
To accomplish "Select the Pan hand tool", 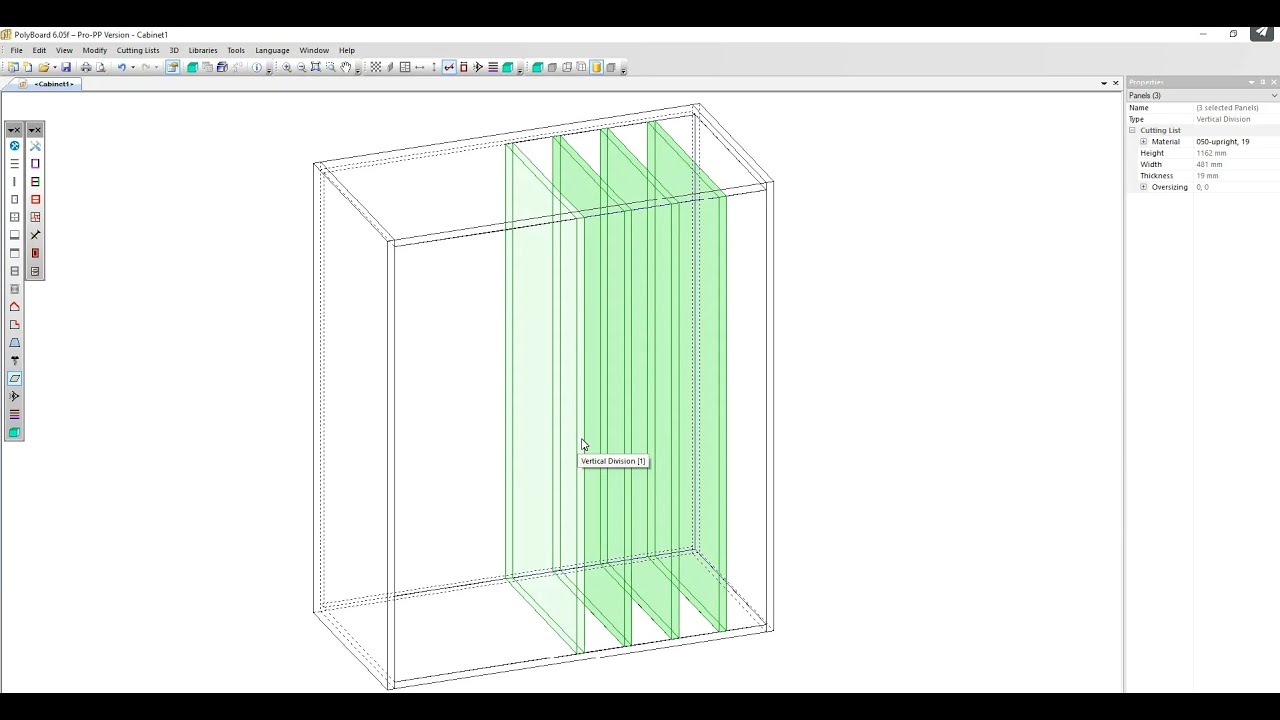I will tap(345, 67).
